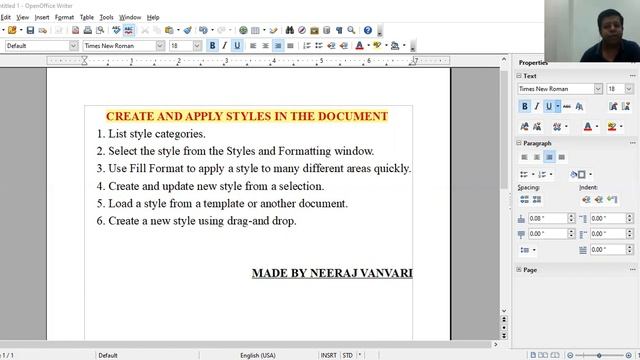The width and height of the screenshot is (640, 360).
Task: Toggle Justified alignment in the formatting toolbar
Action: click(290, 46)
